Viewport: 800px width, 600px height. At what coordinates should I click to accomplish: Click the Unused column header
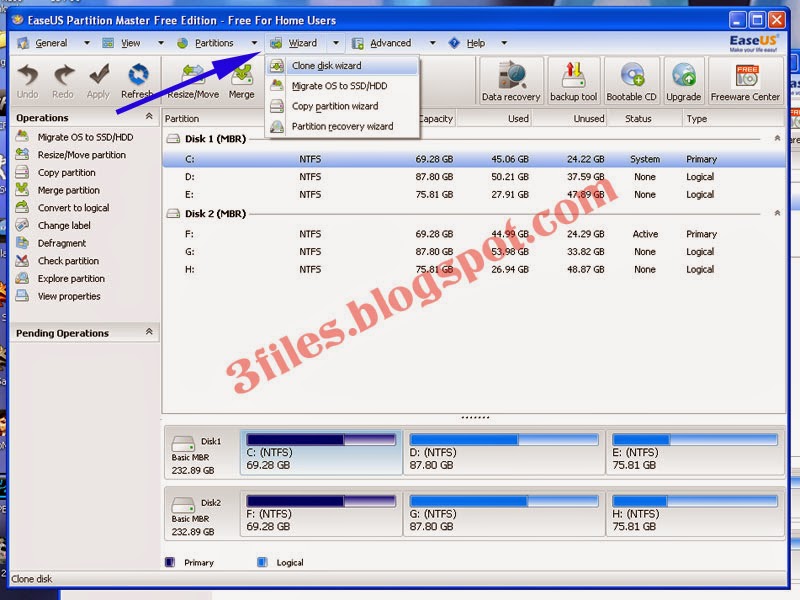coord(569,118)
